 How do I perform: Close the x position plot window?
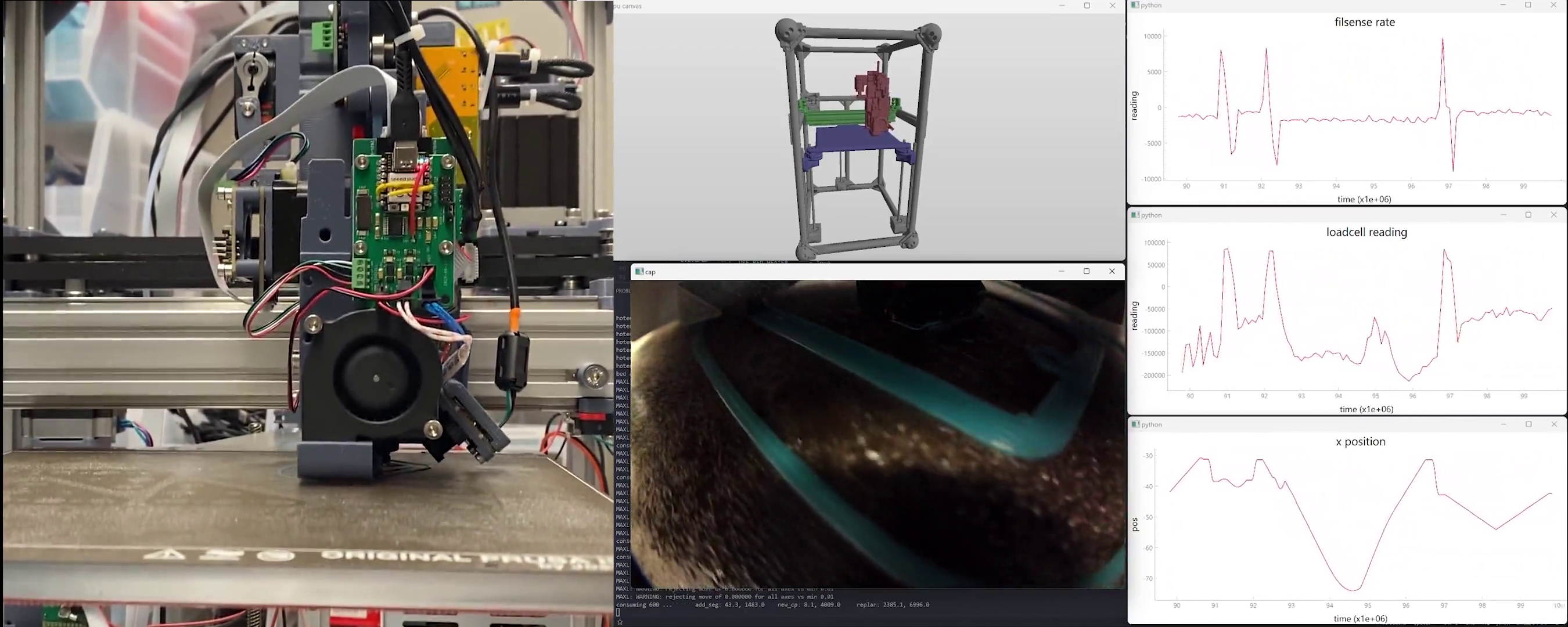pyautogui.click(x=1553, y=424)
